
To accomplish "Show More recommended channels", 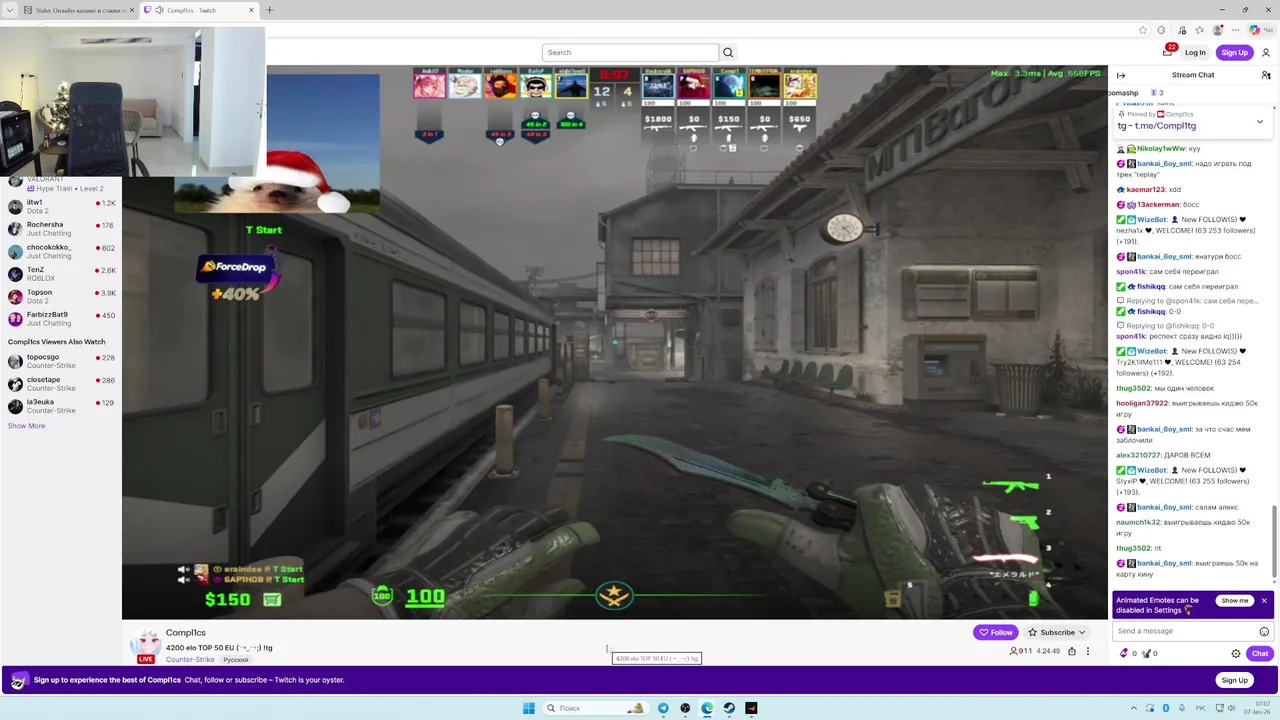I will (x=26, y=426).
